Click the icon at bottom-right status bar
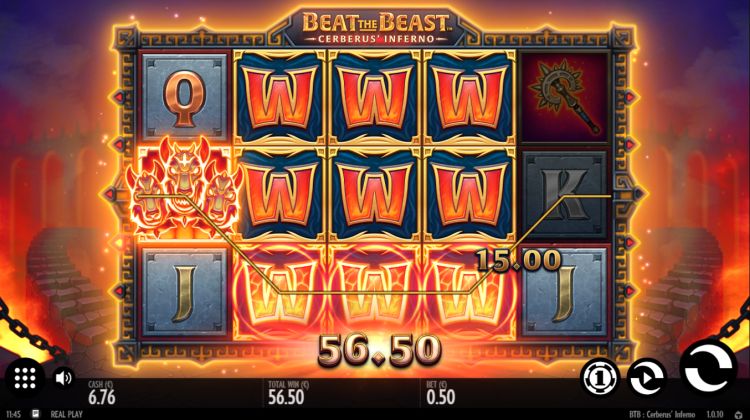Viewport: 750px width, 420px height. 739,414
